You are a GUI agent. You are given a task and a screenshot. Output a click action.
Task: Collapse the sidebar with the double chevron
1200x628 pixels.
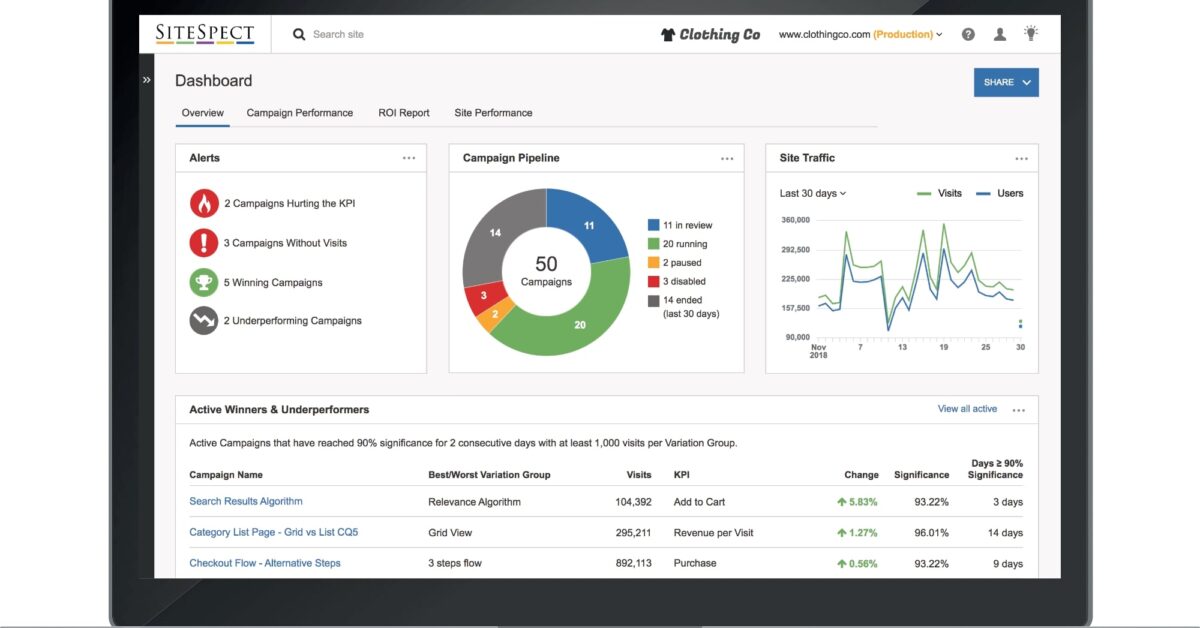147,79
